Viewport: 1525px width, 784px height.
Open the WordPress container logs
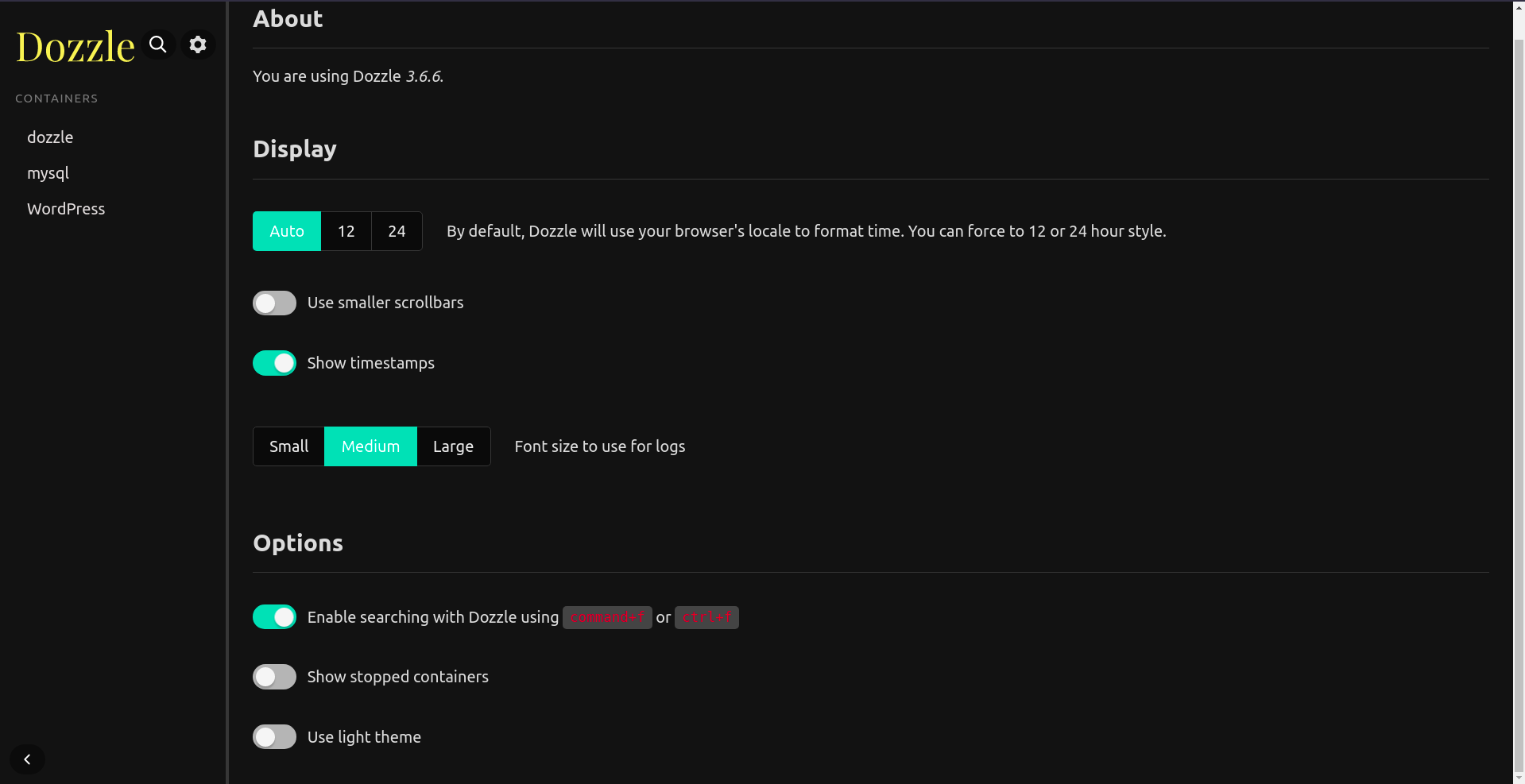click(x=66, y=209)
